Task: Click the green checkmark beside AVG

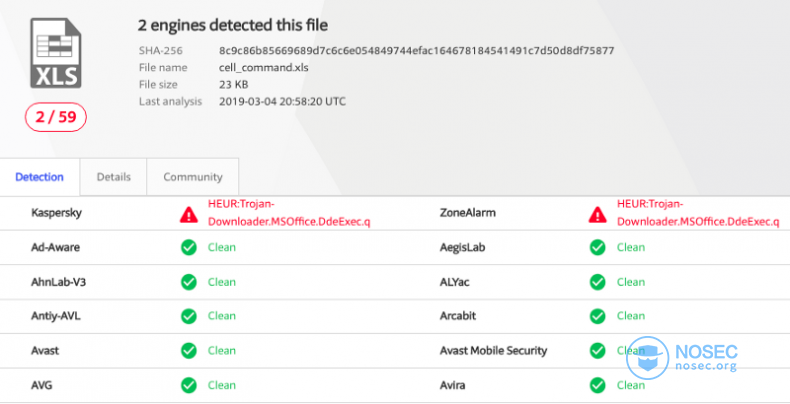Action: tap(189, 385)
